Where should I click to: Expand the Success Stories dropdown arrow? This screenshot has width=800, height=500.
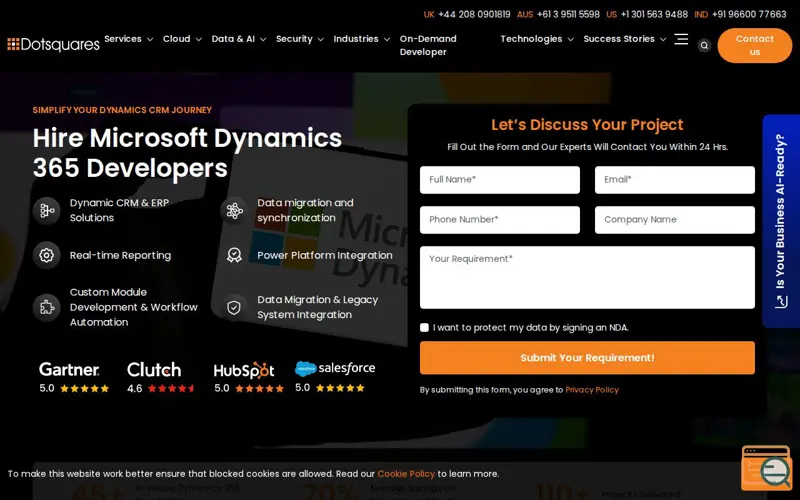(x=663, y=39)
